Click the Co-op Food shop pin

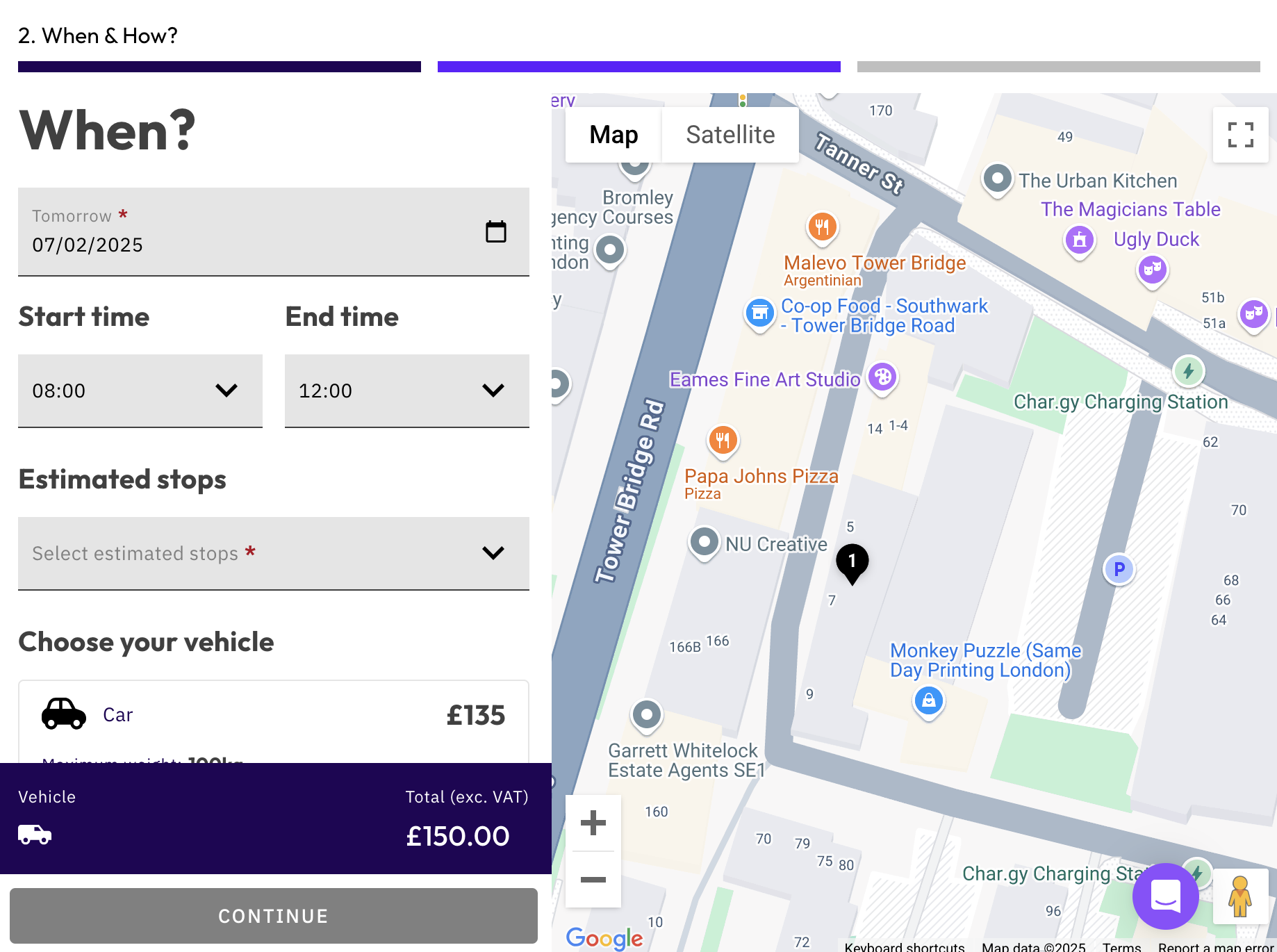760,314
